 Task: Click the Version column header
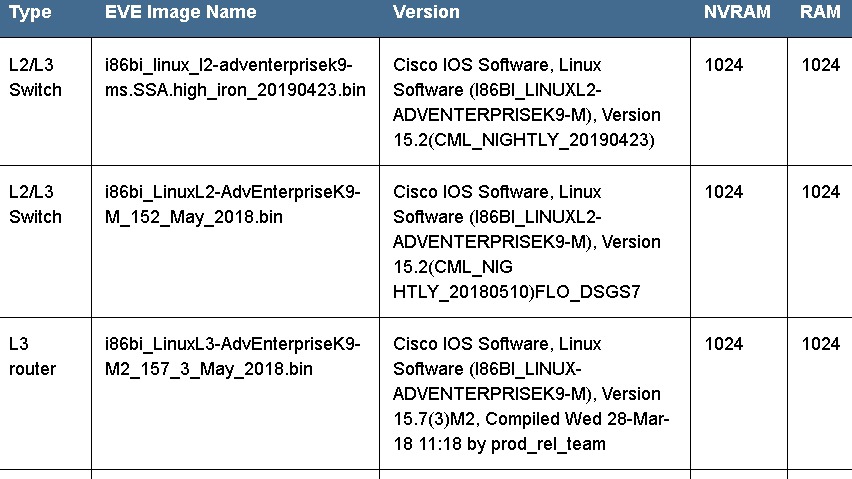point(426,13)
